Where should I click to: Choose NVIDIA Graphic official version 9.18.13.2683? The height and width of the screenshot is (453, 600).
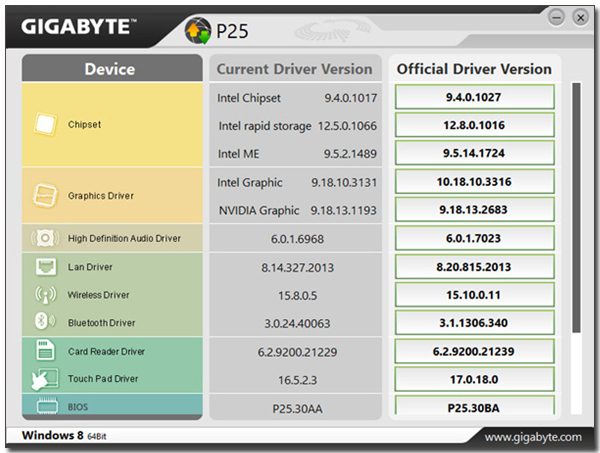click(474, 210)
